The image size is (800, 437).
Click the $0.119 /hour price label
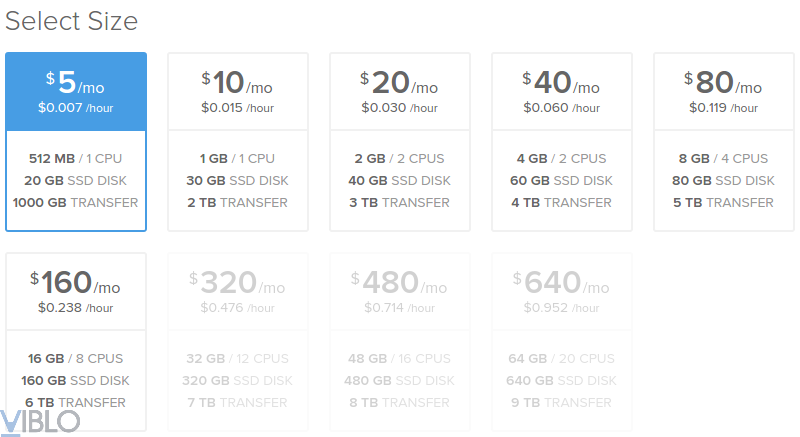[724, 107]
